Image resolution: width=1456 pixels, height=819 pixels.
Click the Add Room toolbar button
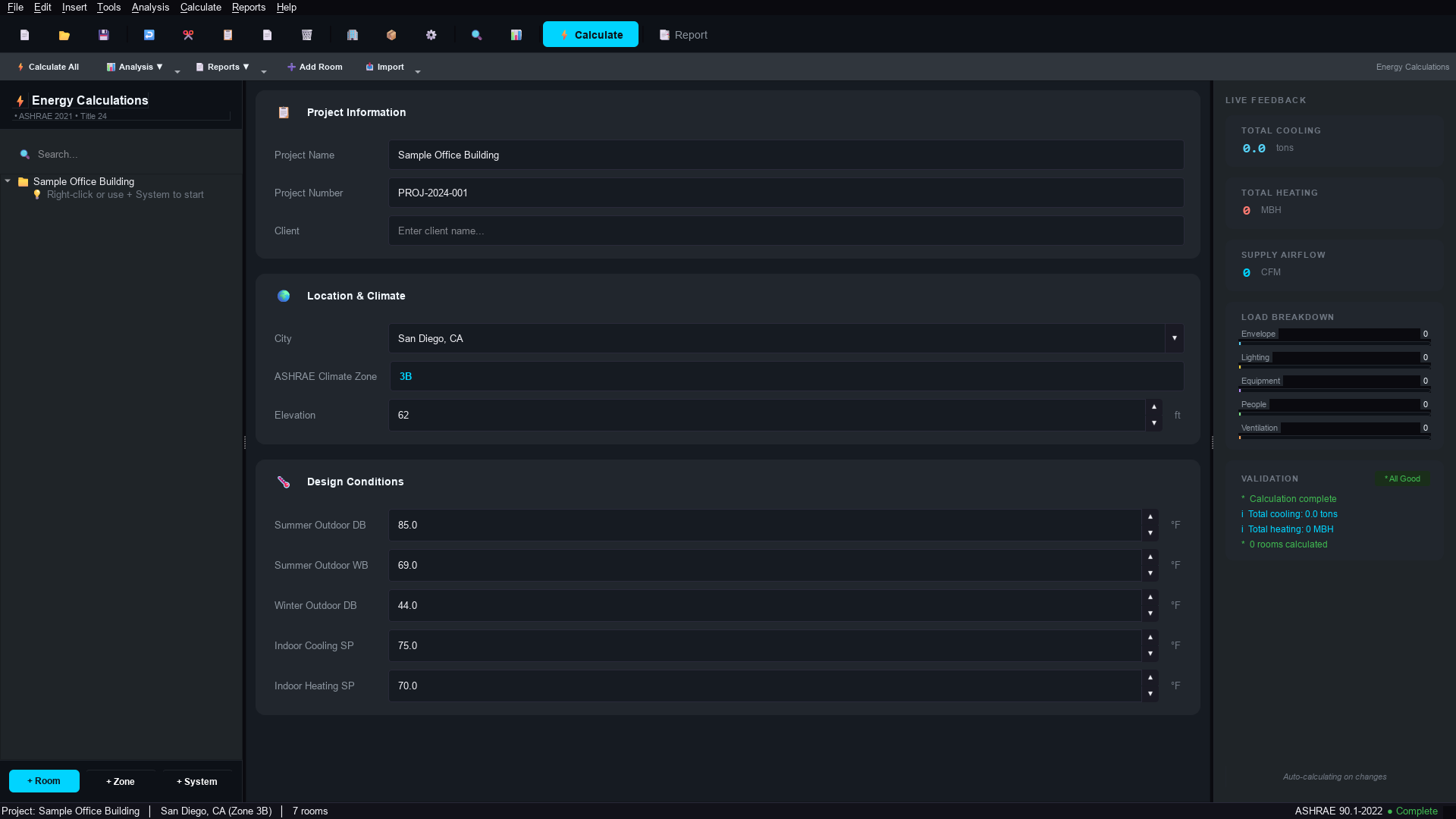coord(315,67)
